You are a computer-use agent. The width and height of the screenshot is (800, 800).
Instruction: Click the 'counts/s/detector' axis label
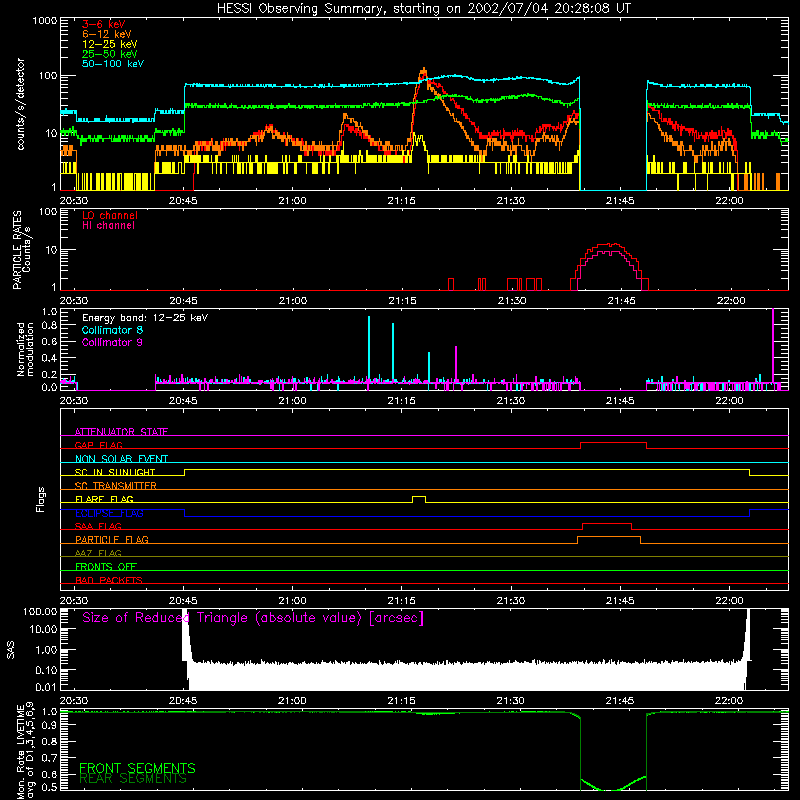(20, 104)
